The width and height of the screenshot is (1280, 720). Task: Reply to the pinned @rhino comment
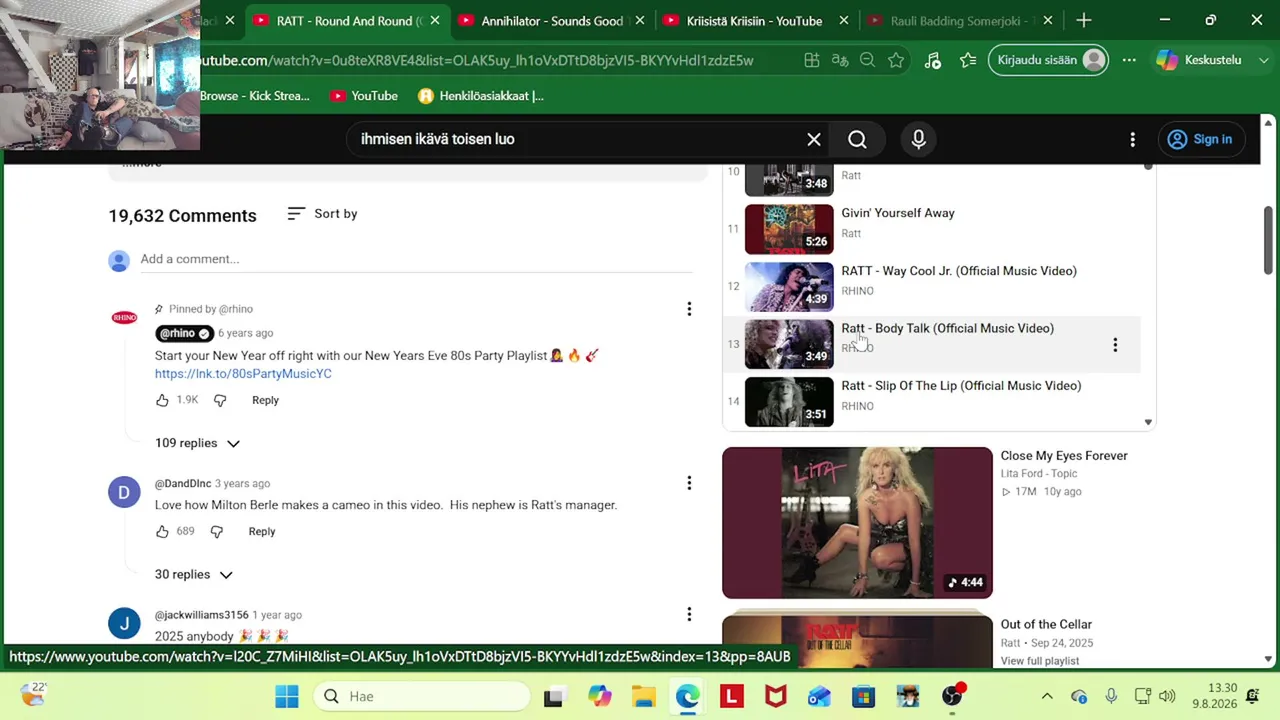[265, 400]
